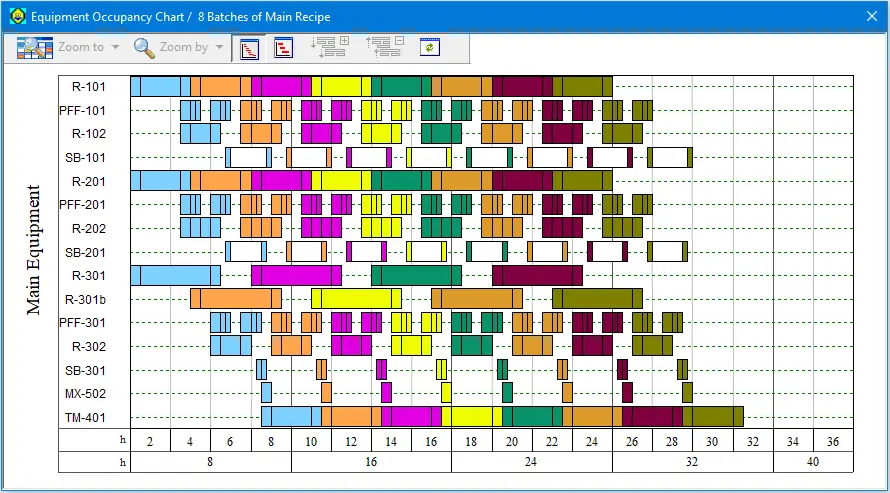Click the collapse all rows icon

point(384,47)
